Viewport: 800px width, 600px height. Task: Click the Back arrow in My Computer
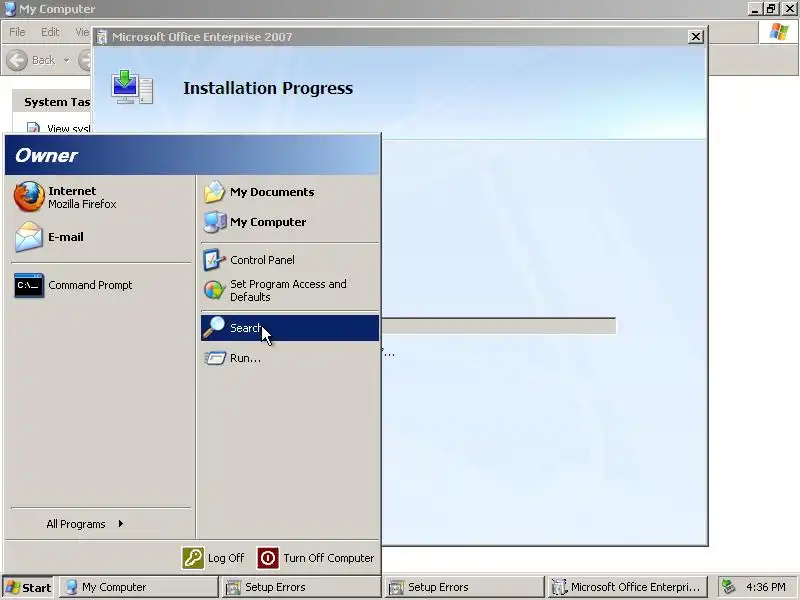[17, 60]
